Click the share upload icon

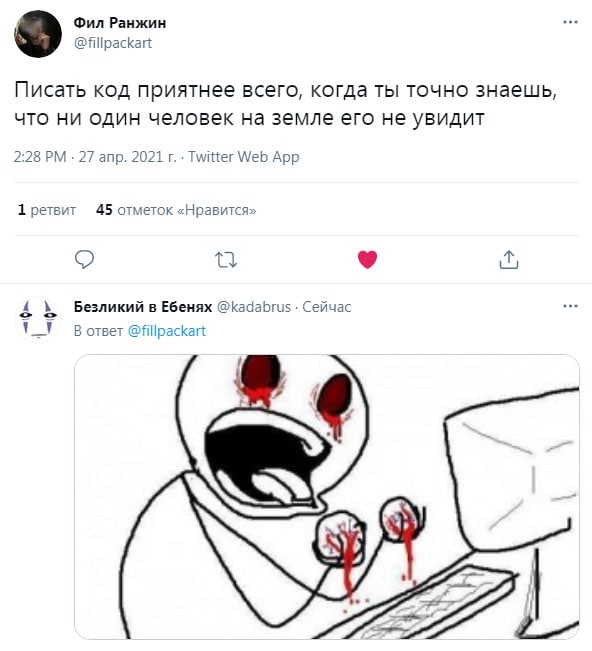point(509,260)
